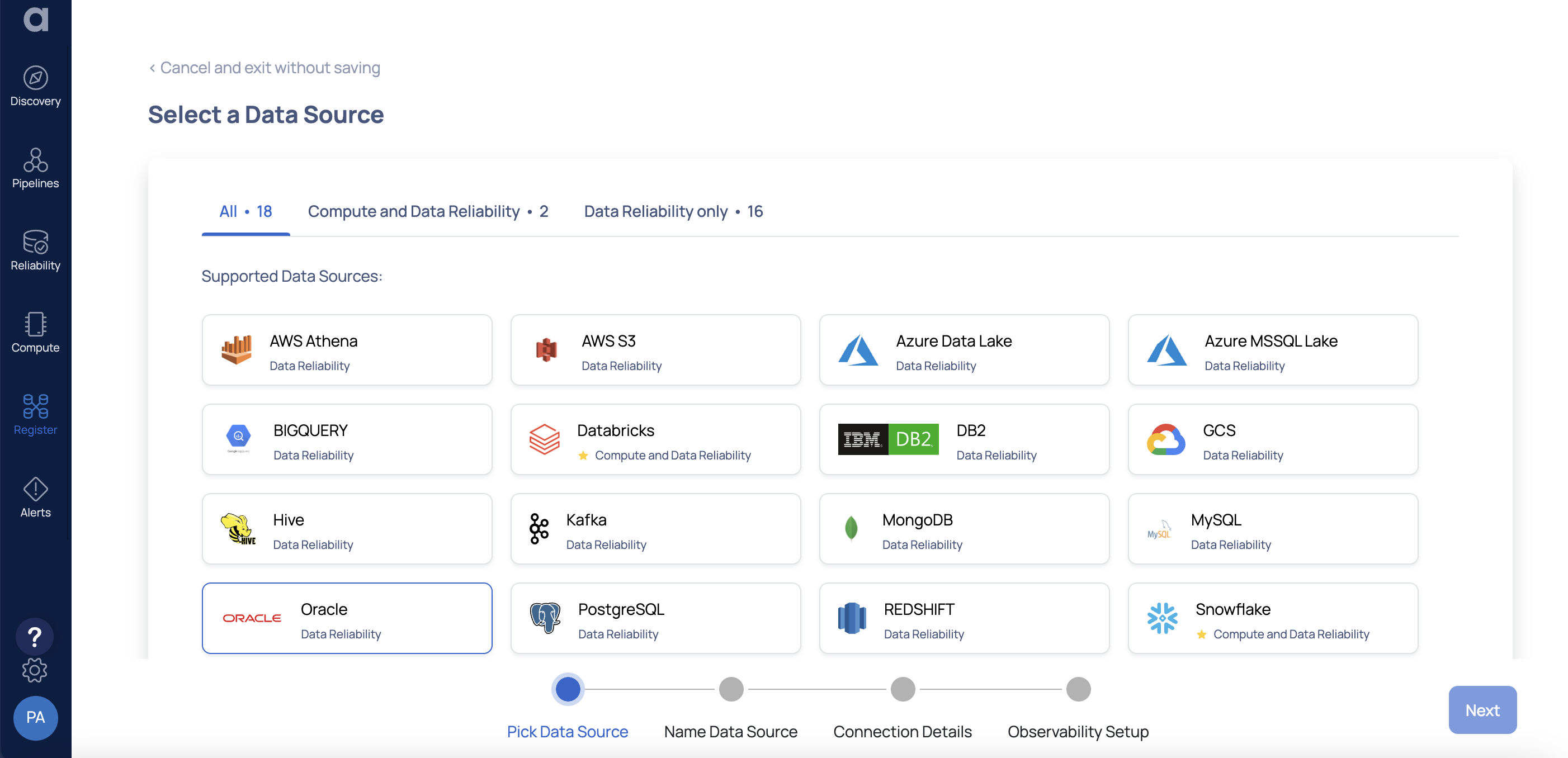Image resolution: width=1568 pixels, height=758 pixels.
Task: Click the GCS cloud logo icon
Action: [x=1165, y=439]
